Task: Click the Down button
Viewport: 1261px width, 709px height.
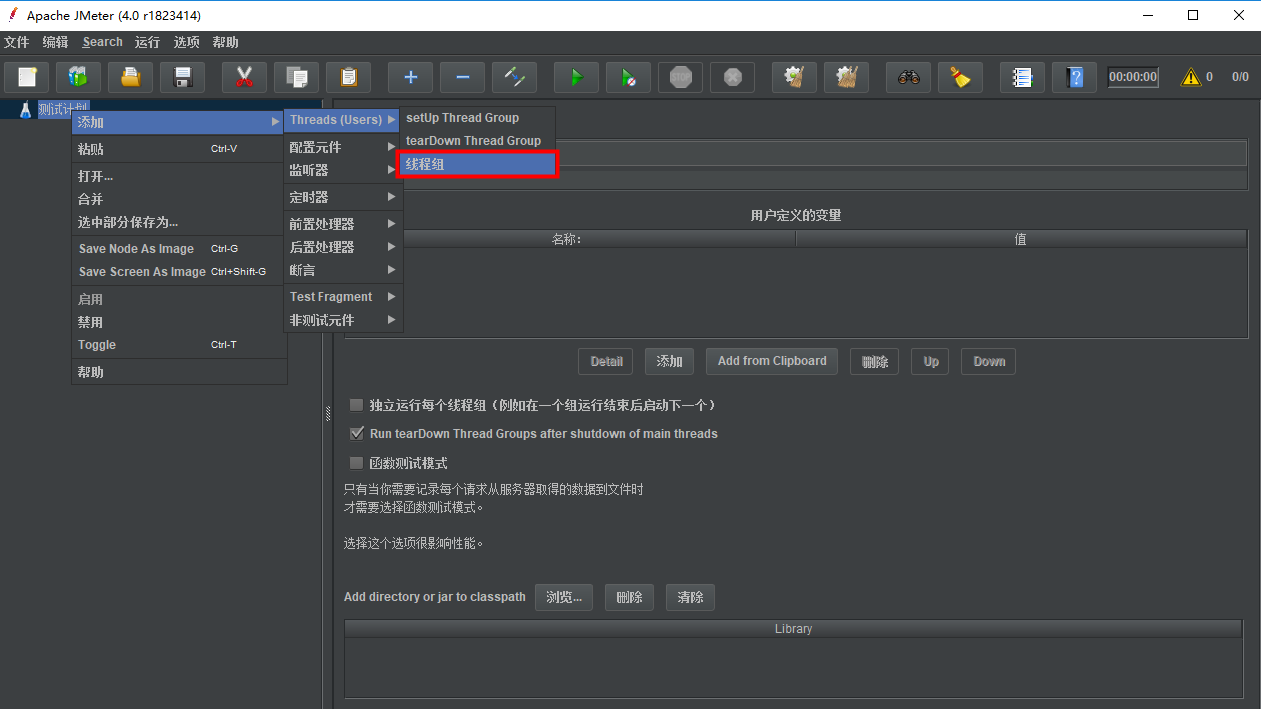Action: 989,361
